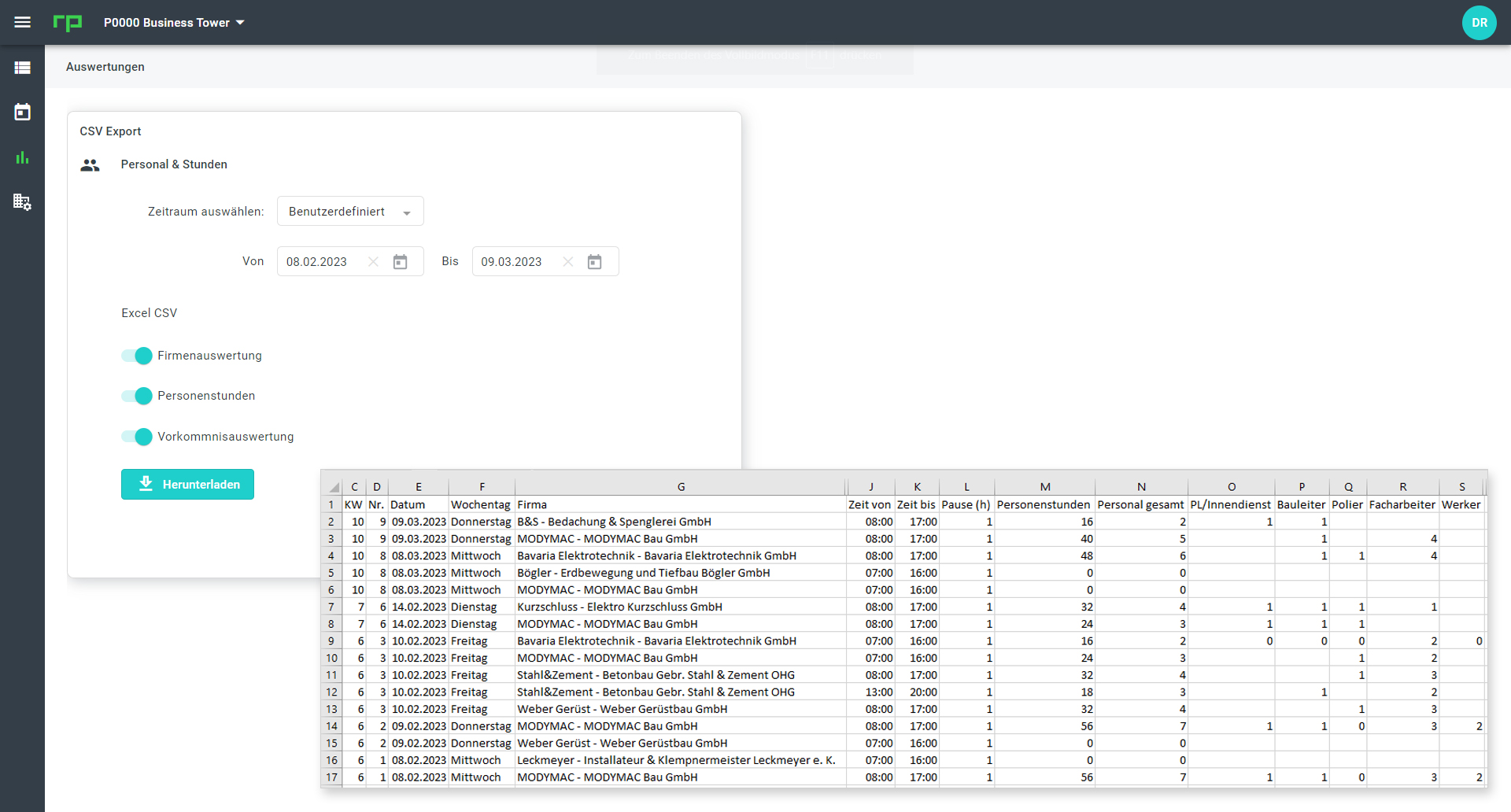The height and width of the screenshot is (812, 1511).
Task: Clear the Von date 08.02.2023
Action: click(373, 262)
